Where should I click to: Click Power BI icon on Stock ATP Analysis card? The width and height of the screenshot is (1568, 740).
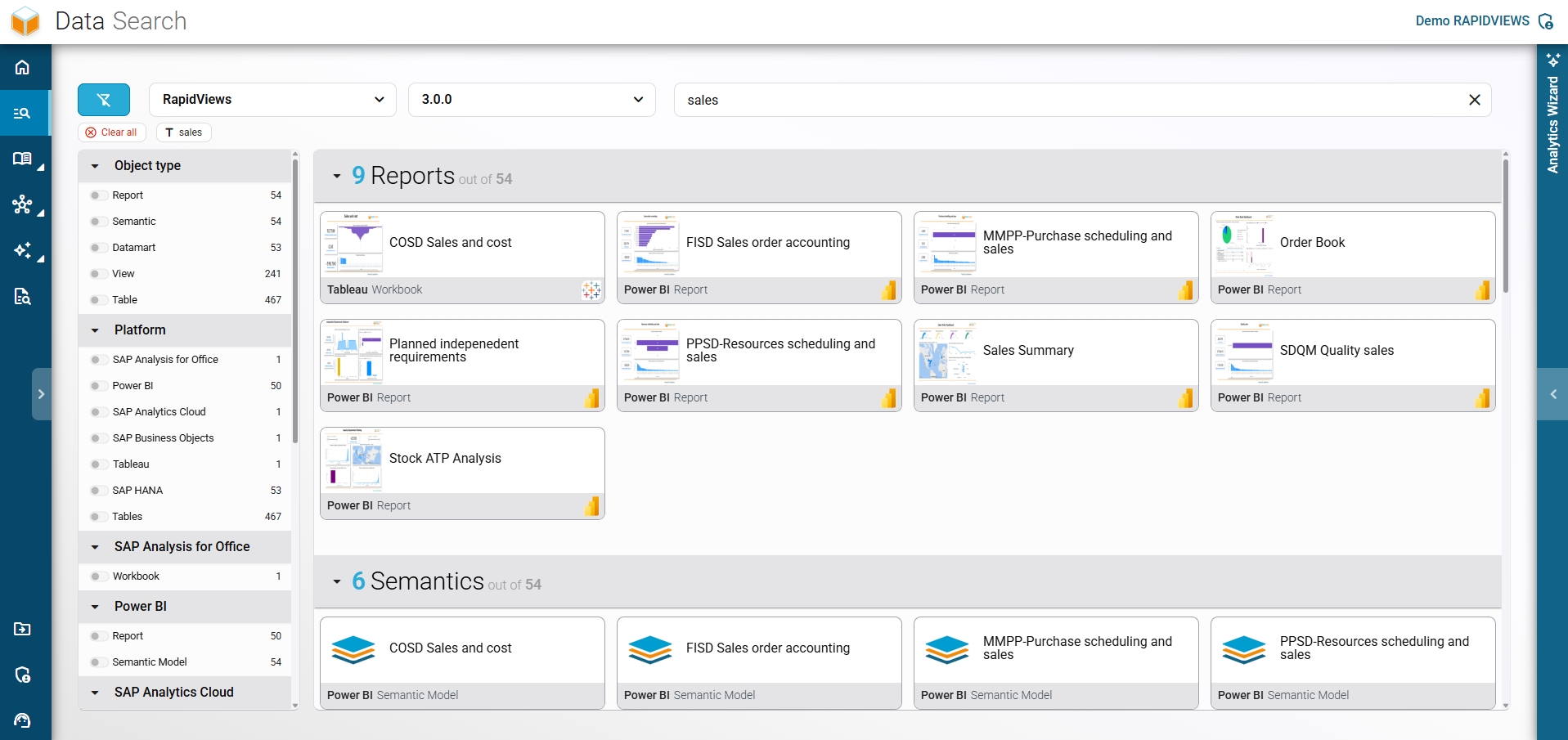591,505
